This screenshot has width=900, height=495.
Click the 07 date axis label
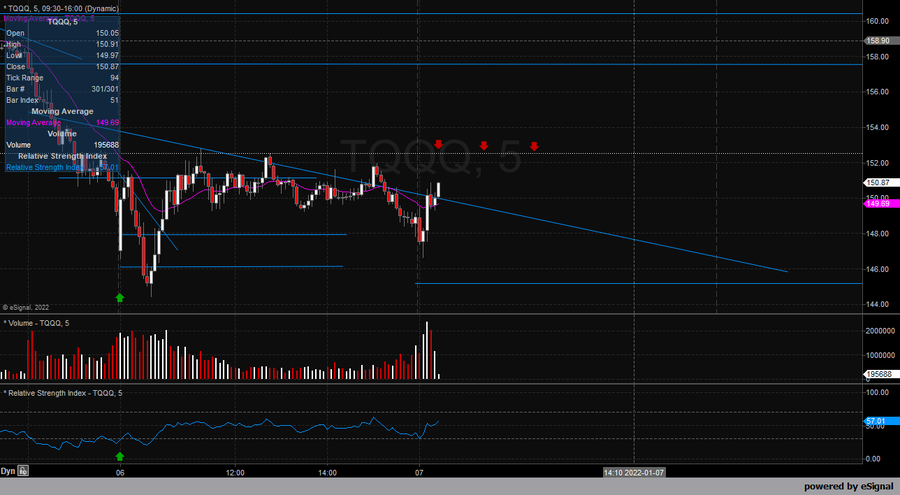pos(420,473)
